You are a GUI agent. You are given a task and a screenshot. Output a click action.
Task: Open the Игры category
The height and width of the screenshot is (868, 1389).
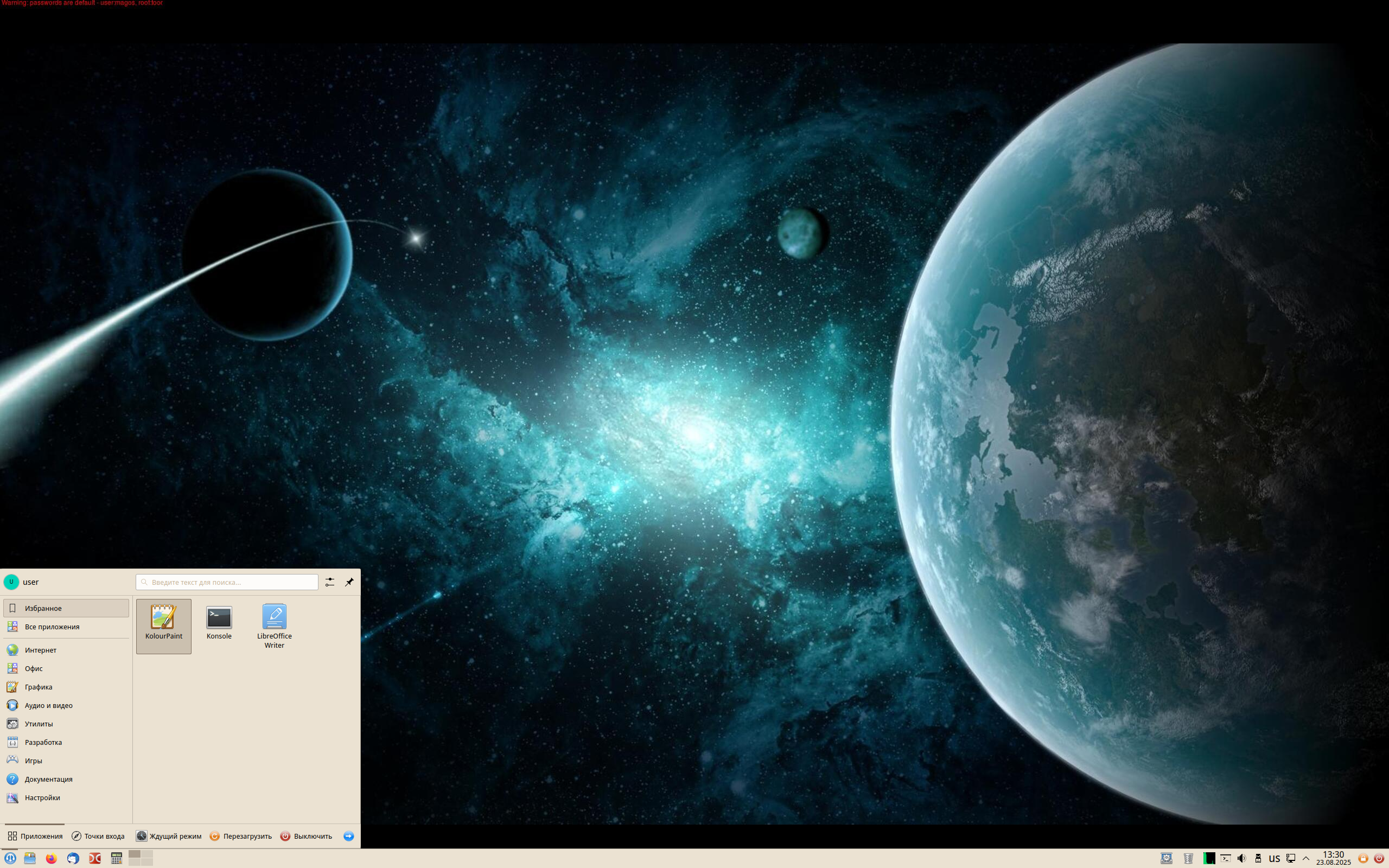pos(66,760)
